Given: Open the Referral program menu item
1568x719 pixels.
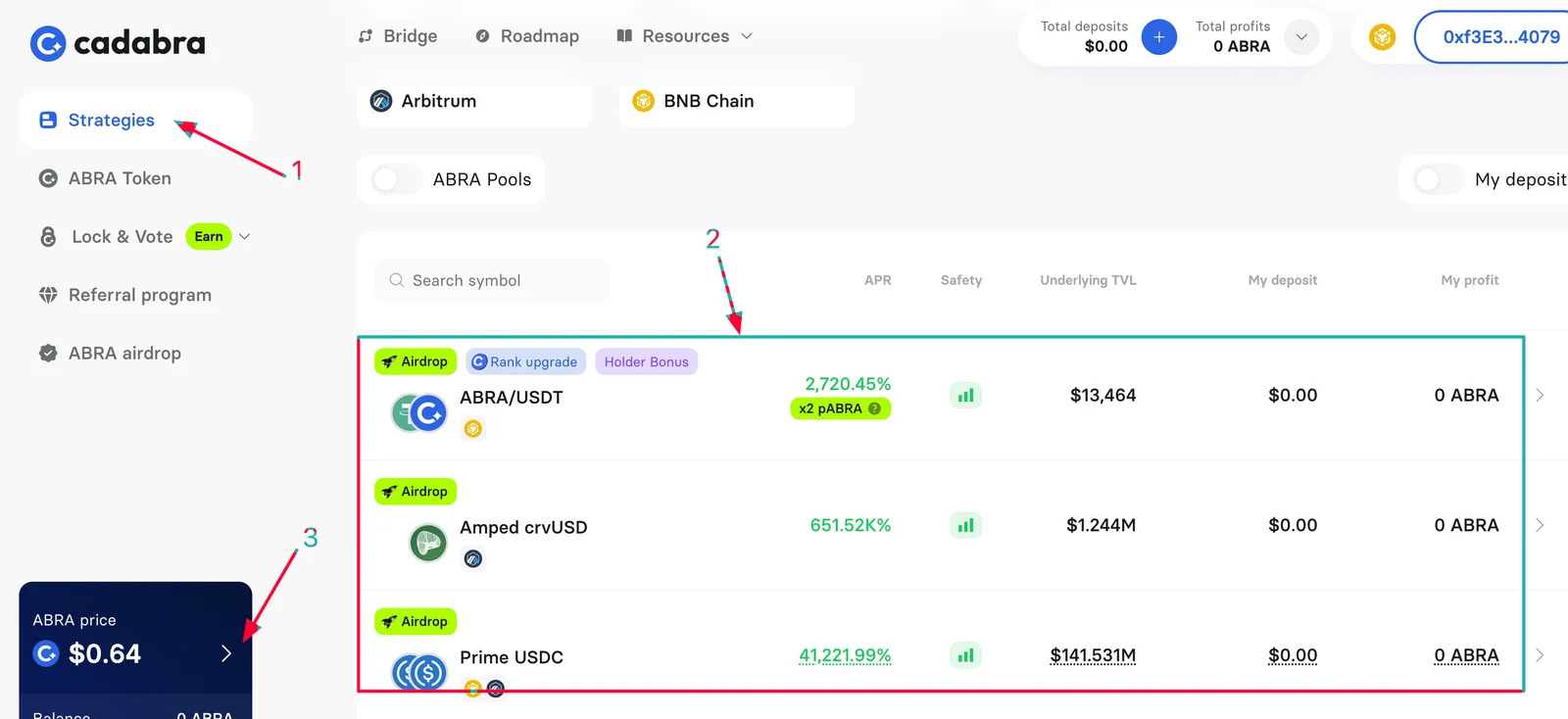Looking at the screenshot, I should pyautogui.click(x=124, y=295).
